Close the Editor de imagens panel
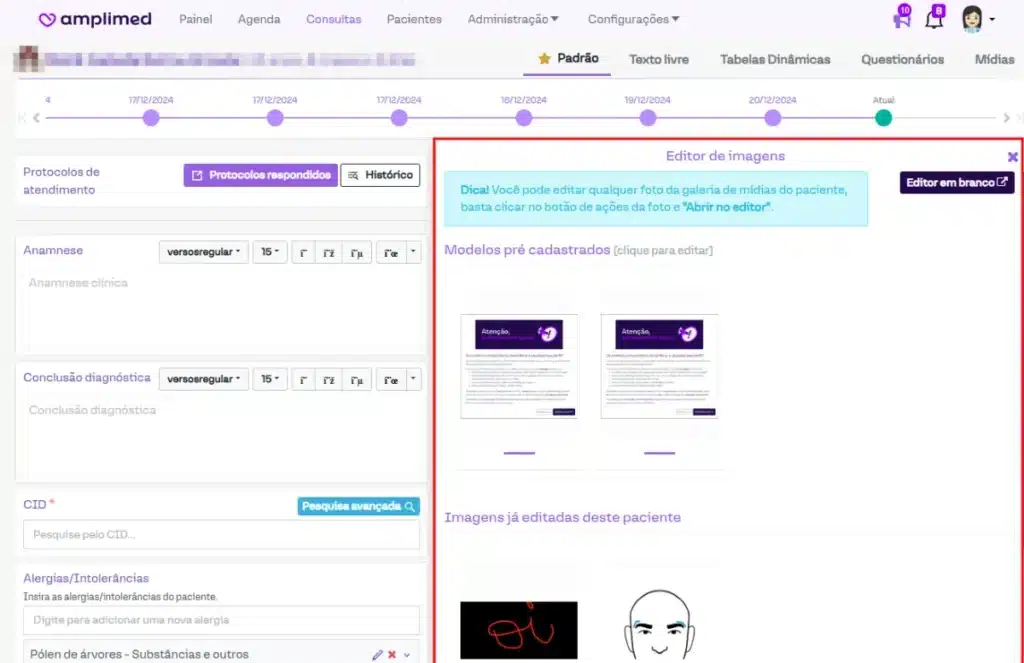 [x=1012, y=156]
